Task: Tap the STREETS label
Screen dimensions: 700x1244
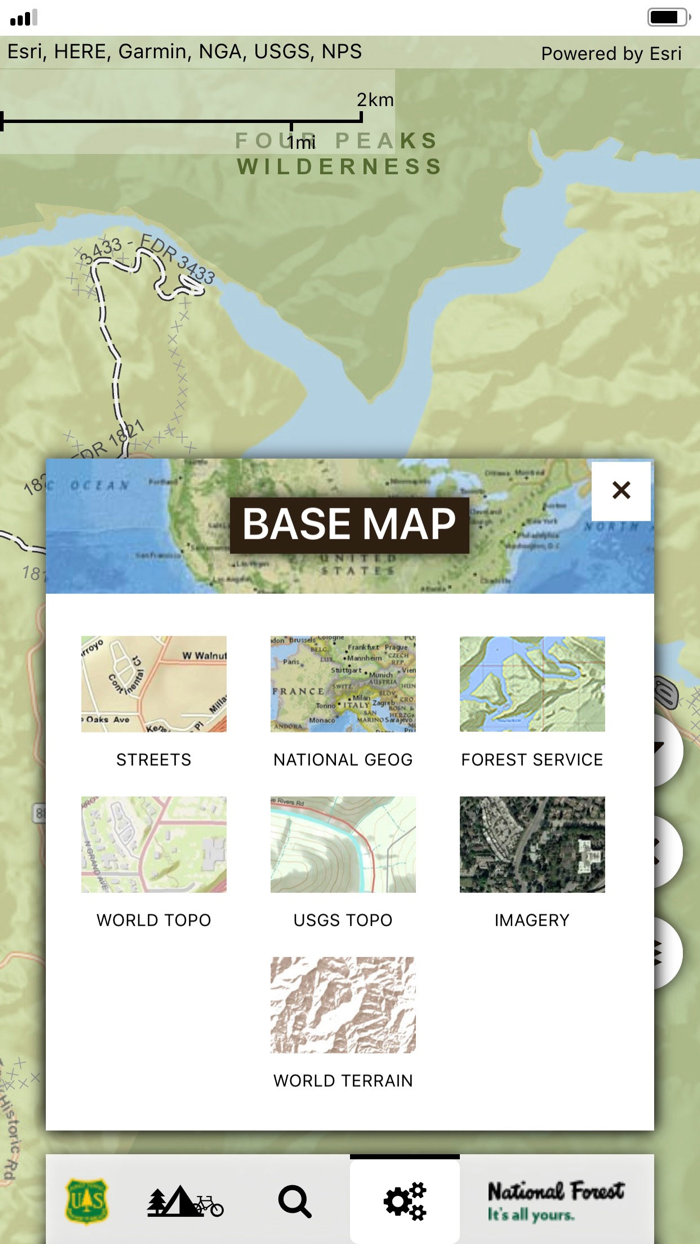Action: click(x=154, y=760)
